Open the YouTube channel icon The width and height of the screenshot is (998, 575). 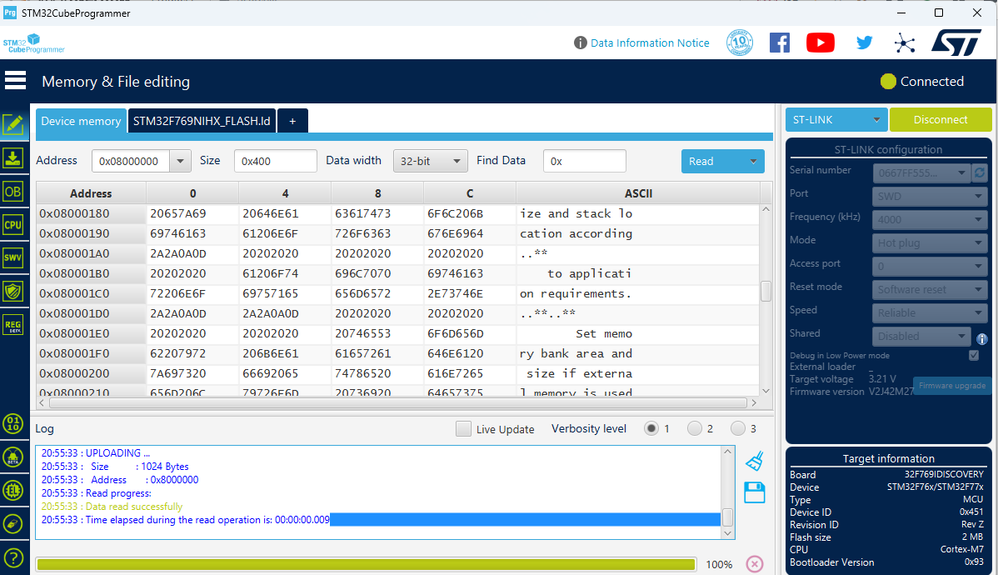[820, 43]
